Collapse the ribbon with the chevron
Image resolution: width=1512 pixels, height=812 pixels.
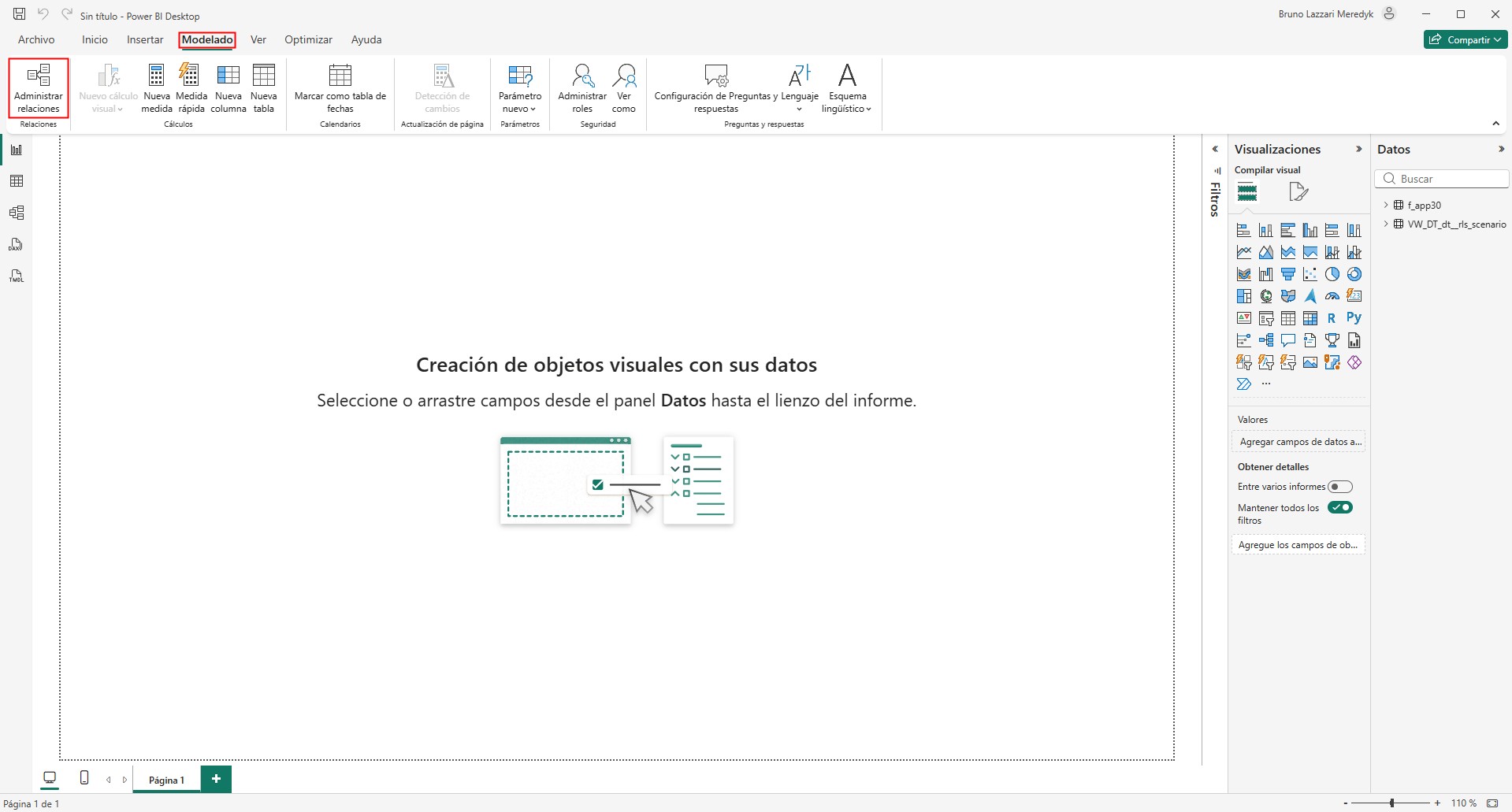(1495, 124)
